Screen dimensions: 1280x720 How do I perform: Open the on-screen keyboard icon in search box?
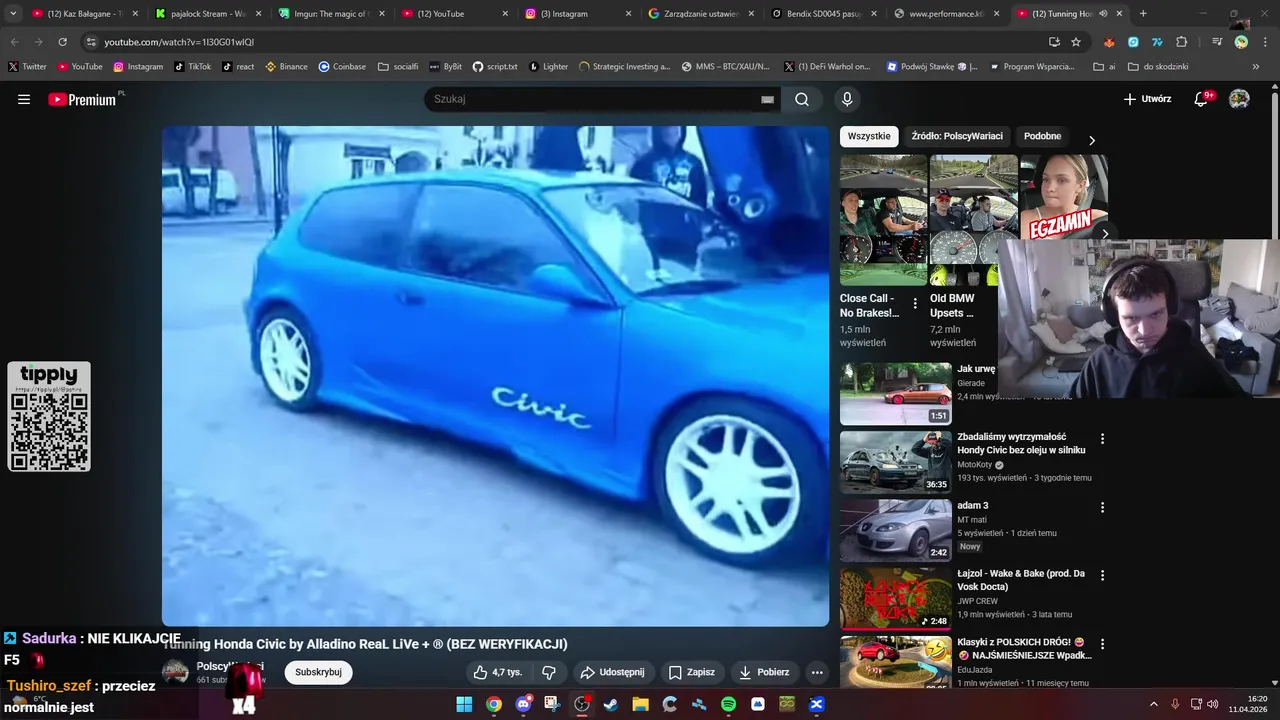click(x=767, y=99)
